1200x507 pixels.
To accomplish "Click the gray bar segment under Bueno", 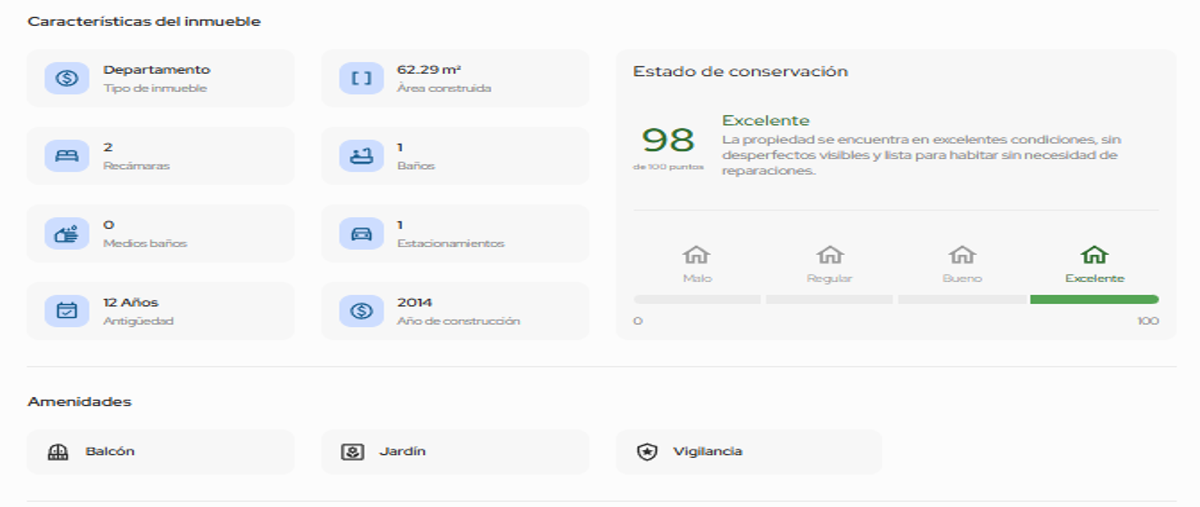I will coord(962,299).
